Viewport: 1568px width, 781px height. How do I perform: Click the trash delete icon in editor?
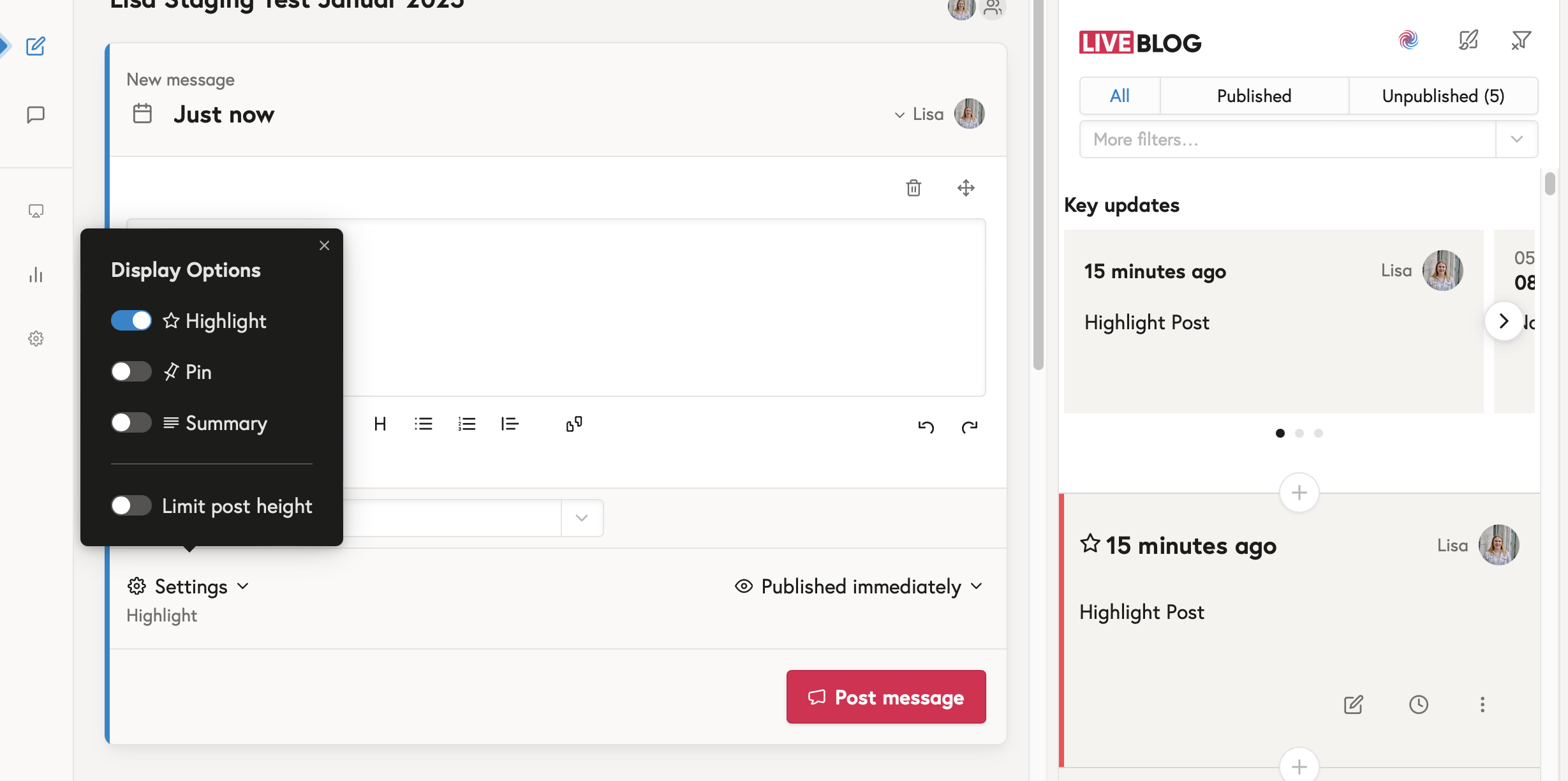[913, 188]
